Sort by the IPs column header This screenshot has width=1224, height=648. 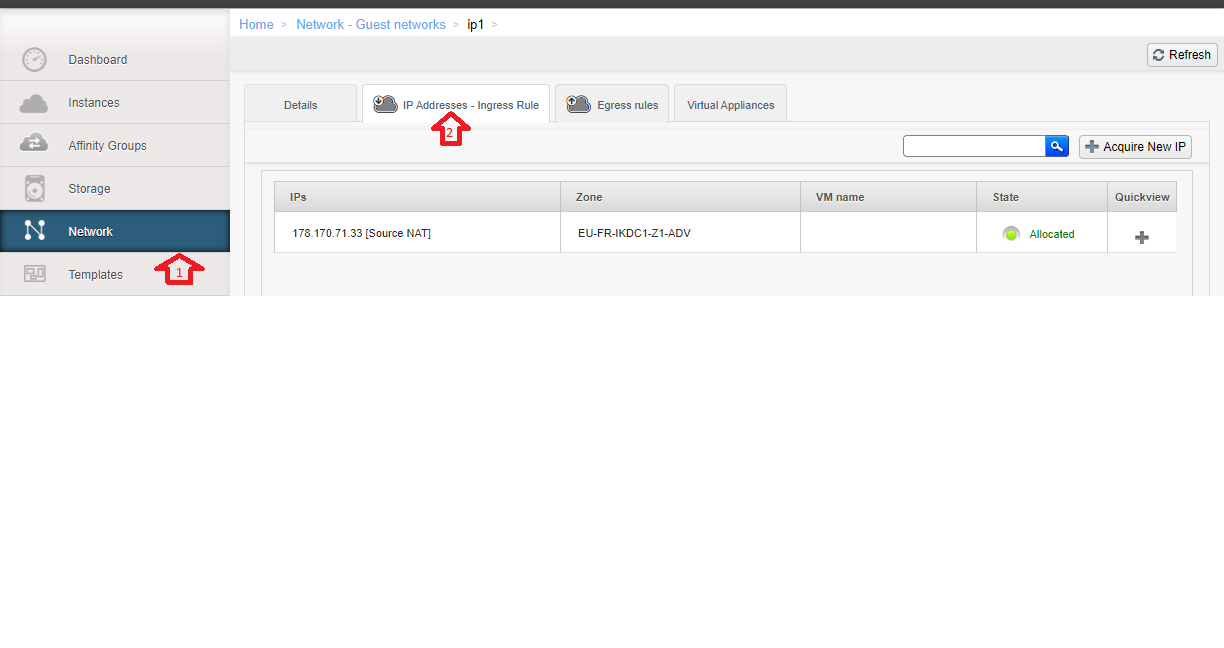pyautogui.click(x=417, y=197)
